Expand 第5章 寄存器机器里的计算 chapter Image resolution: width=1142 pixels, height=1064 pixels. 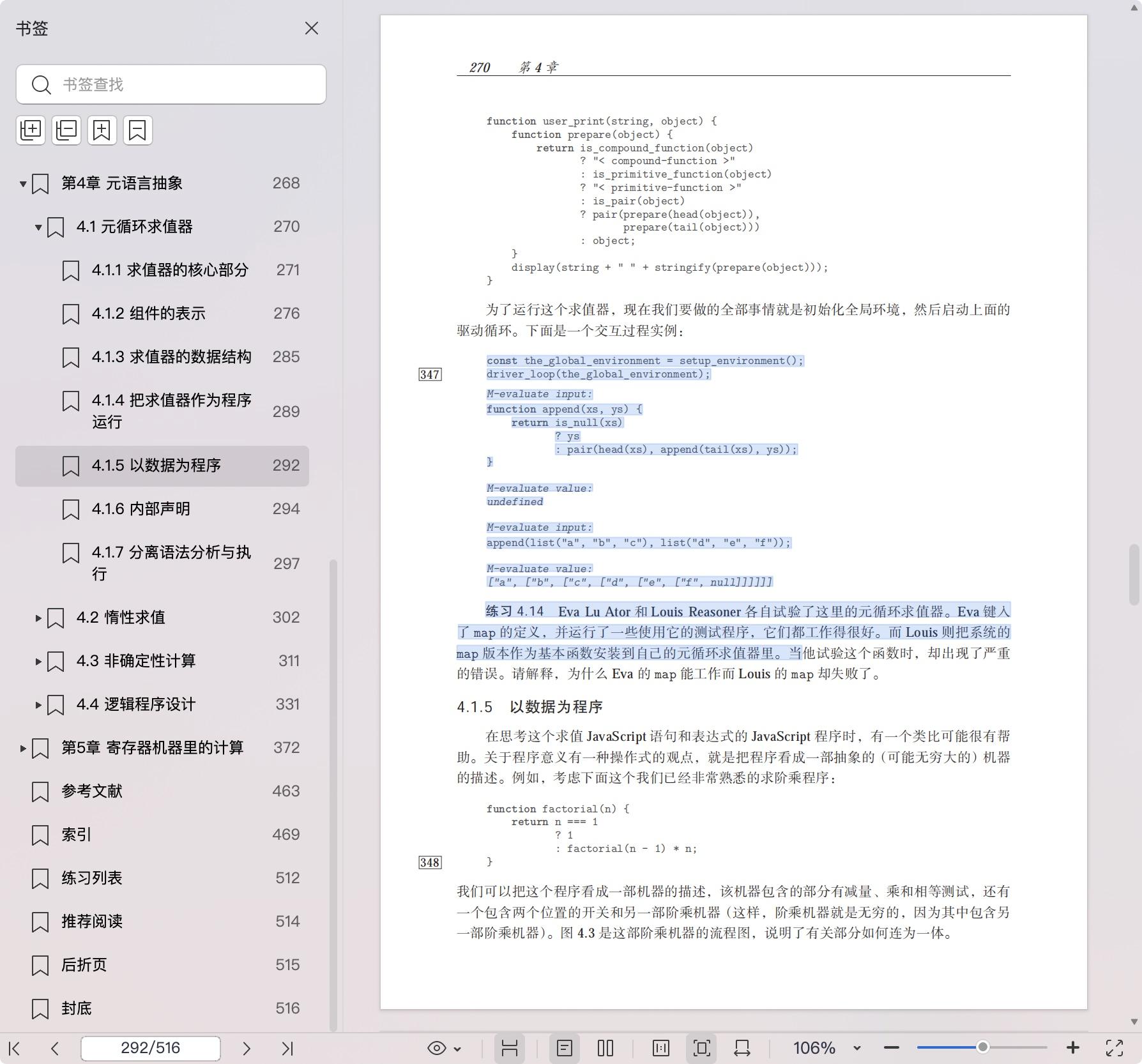point(23,749)
